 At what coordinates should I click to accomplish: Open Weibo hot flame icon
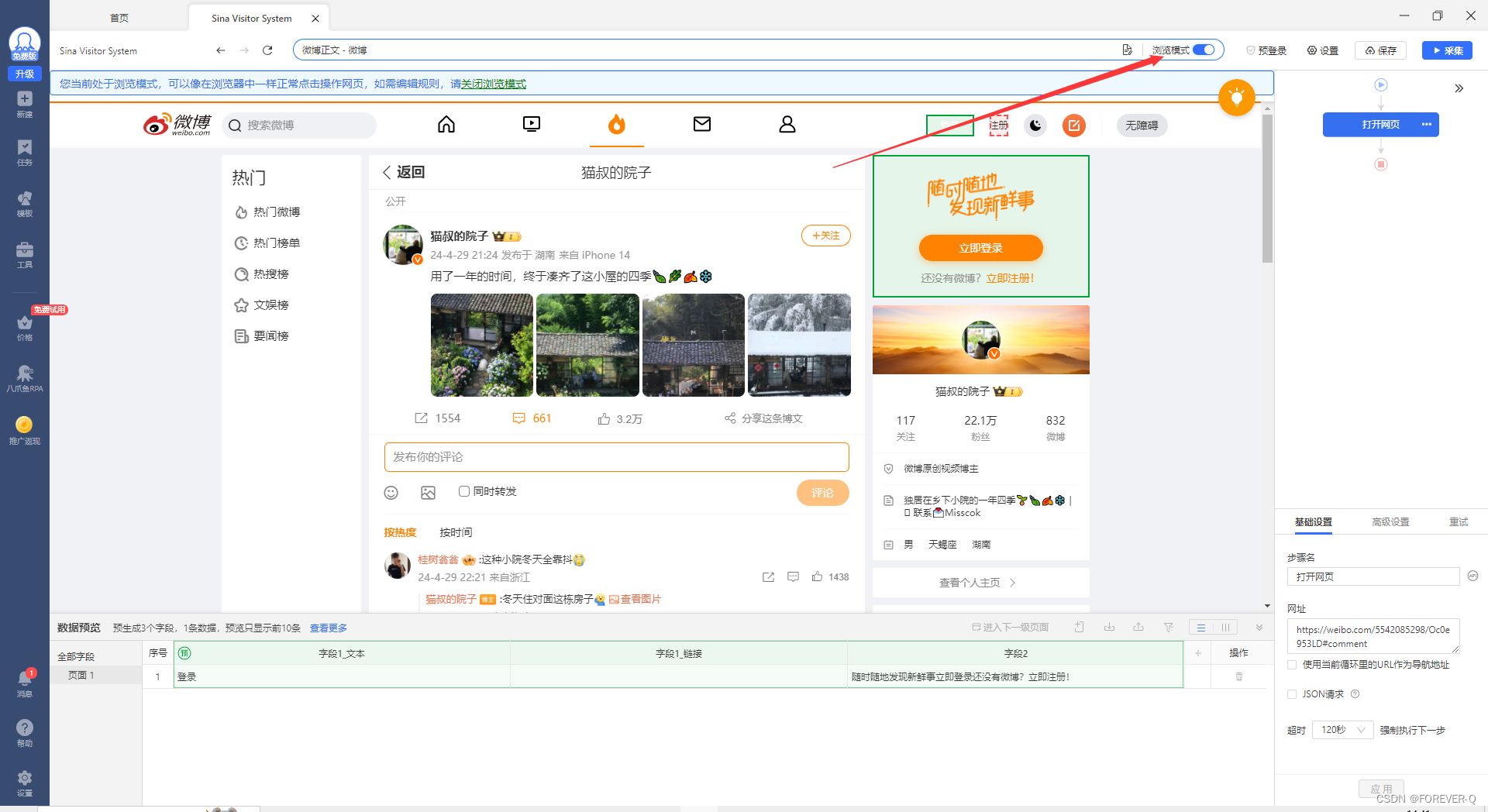point(617,124)
